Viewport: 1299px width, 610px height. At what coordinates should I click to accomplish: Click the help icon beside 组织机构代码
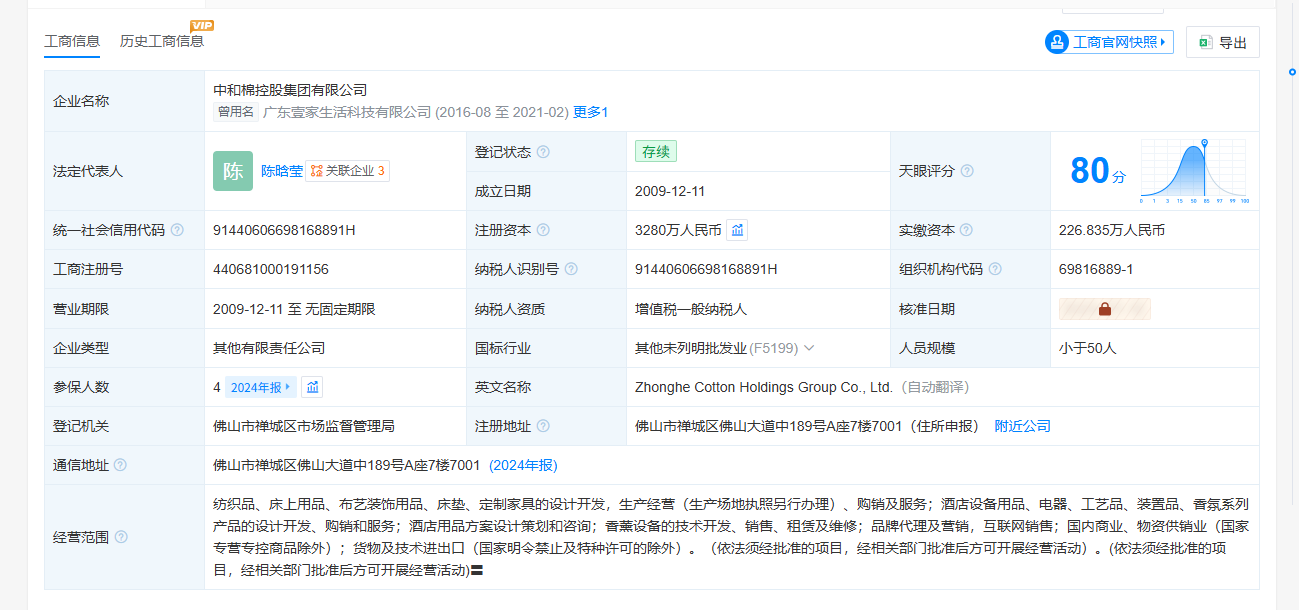point(995,269)
